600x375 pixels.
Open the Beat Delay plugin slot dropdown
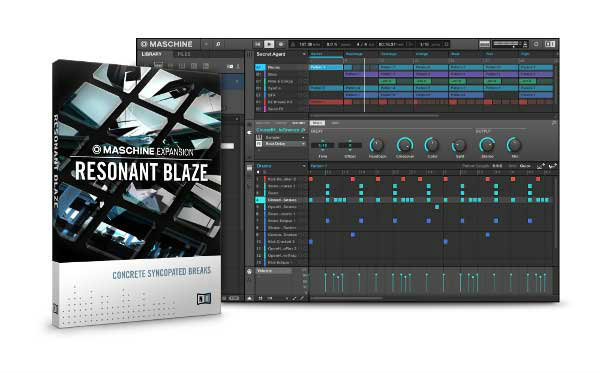point(303,144)
